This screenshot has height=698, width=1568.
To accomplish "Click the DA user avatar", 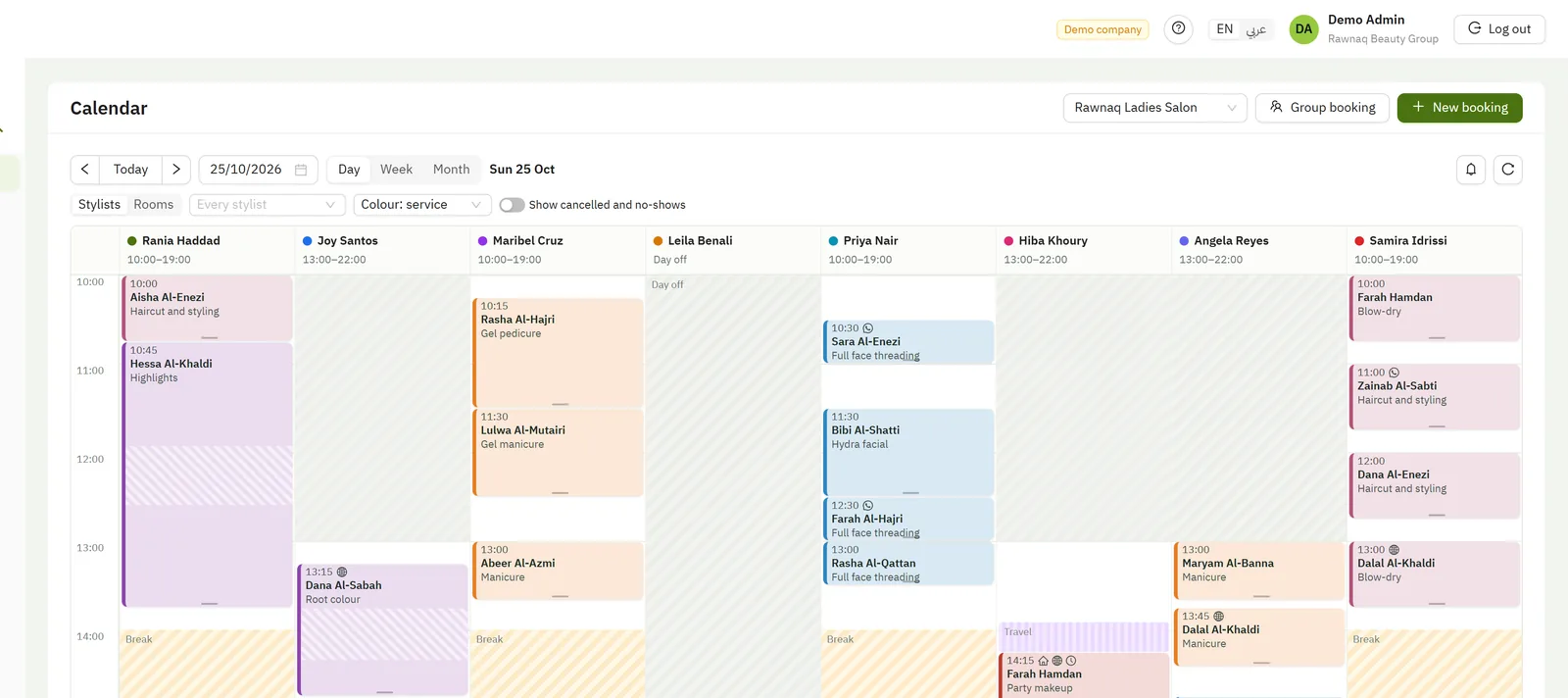I will tap(1303, 29).
